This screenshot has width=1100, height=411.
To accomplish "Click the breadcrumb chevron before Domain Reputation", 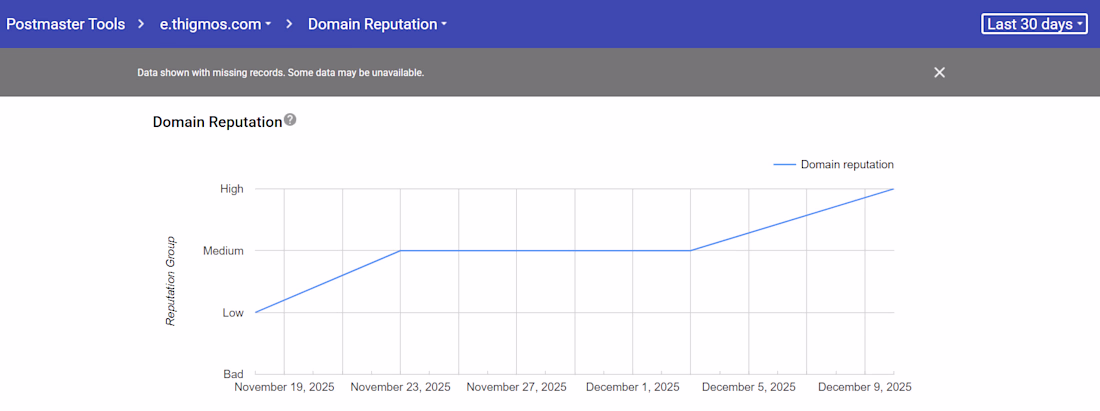I will 290,24.
